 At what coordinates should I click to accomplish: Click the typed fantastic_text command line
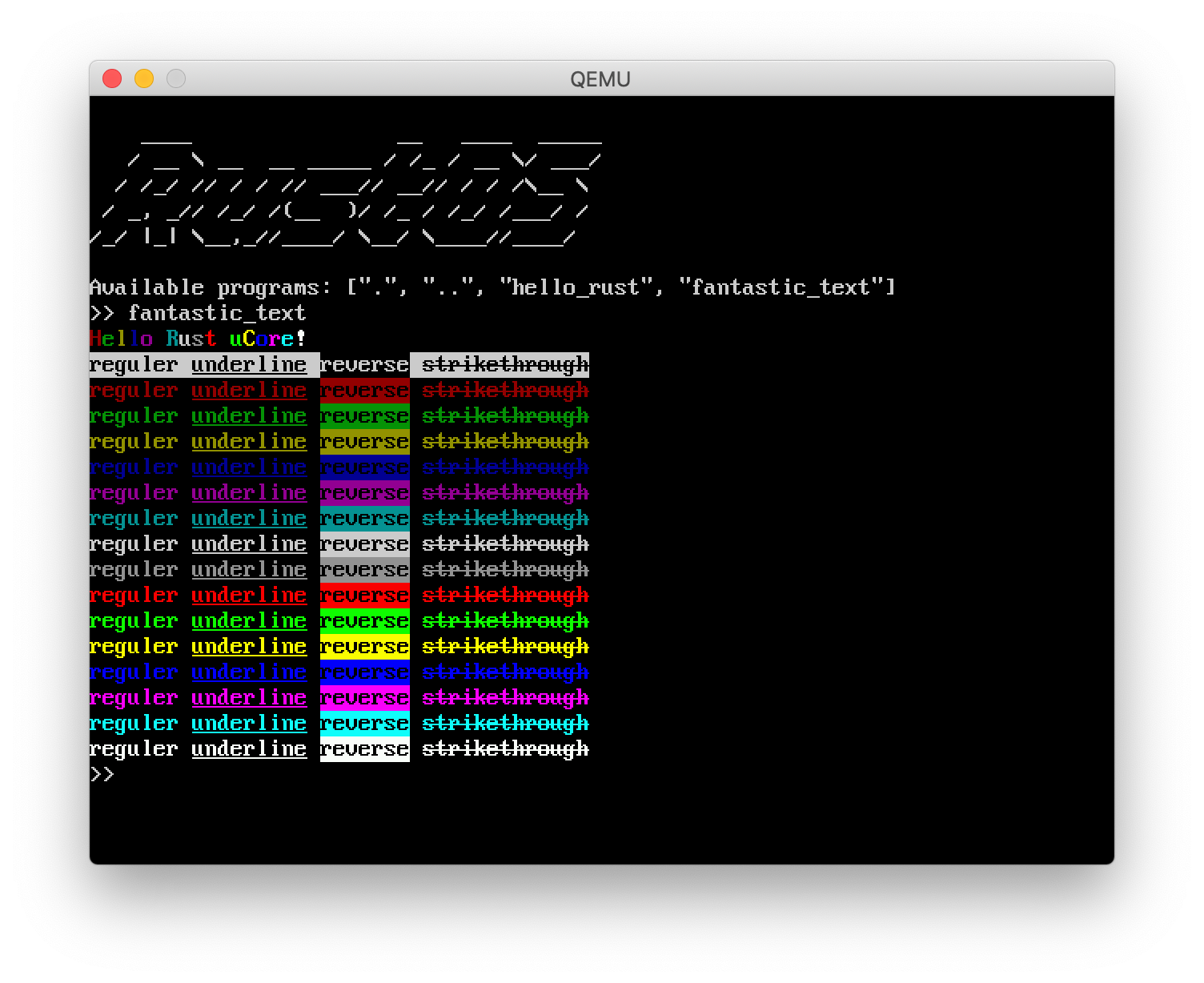tap(216, 313)
